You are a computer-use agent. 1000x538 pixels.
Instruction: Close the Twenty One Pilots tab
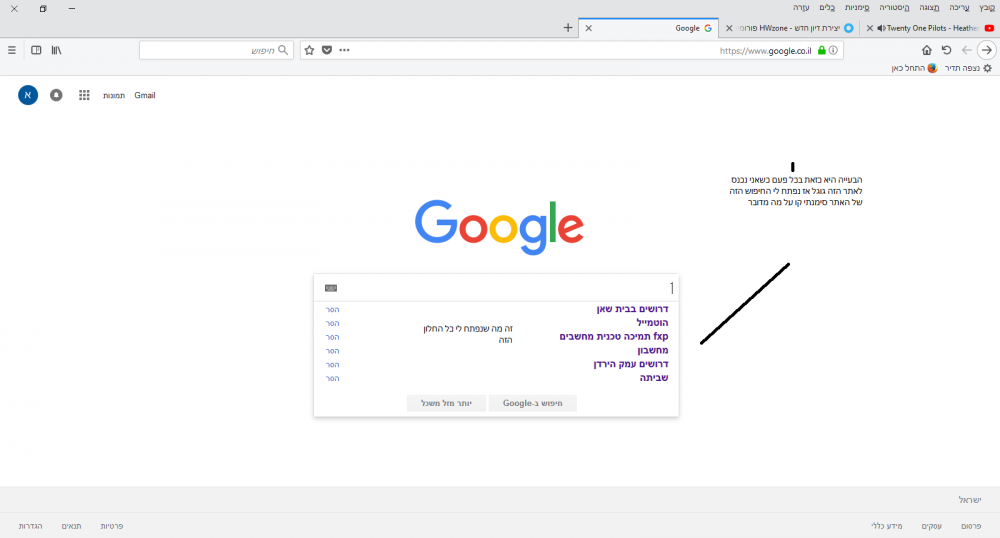[x=869, y=28]
